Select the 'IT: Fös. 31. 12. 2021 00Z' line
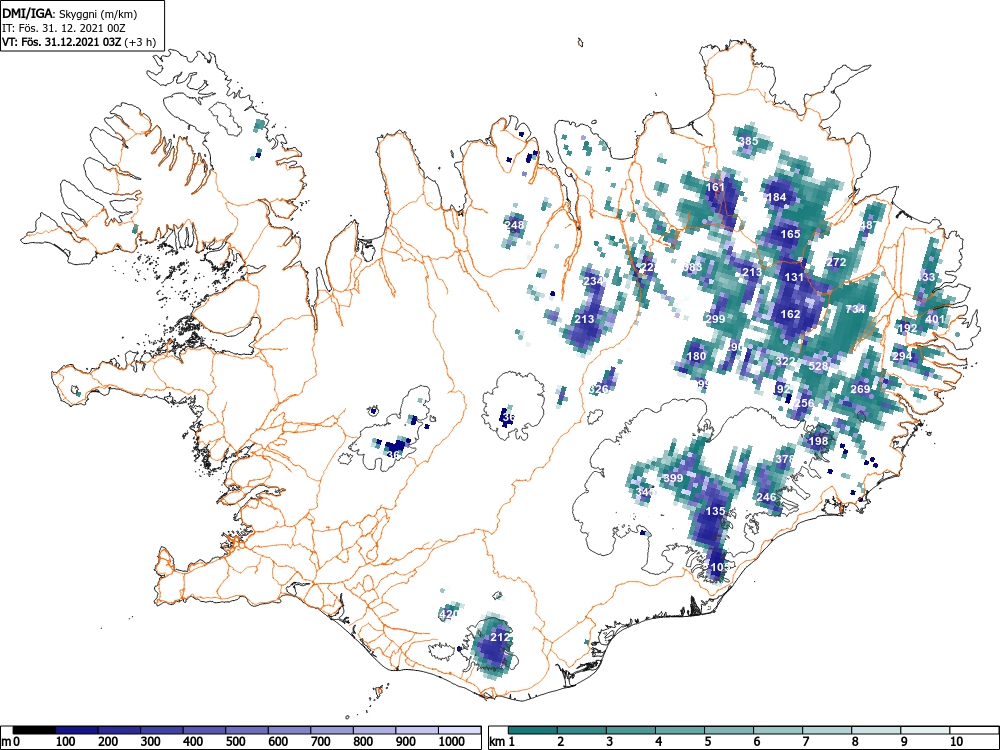Image resolution: width=1000 pixels, height=750 pixels. point(62,28)
